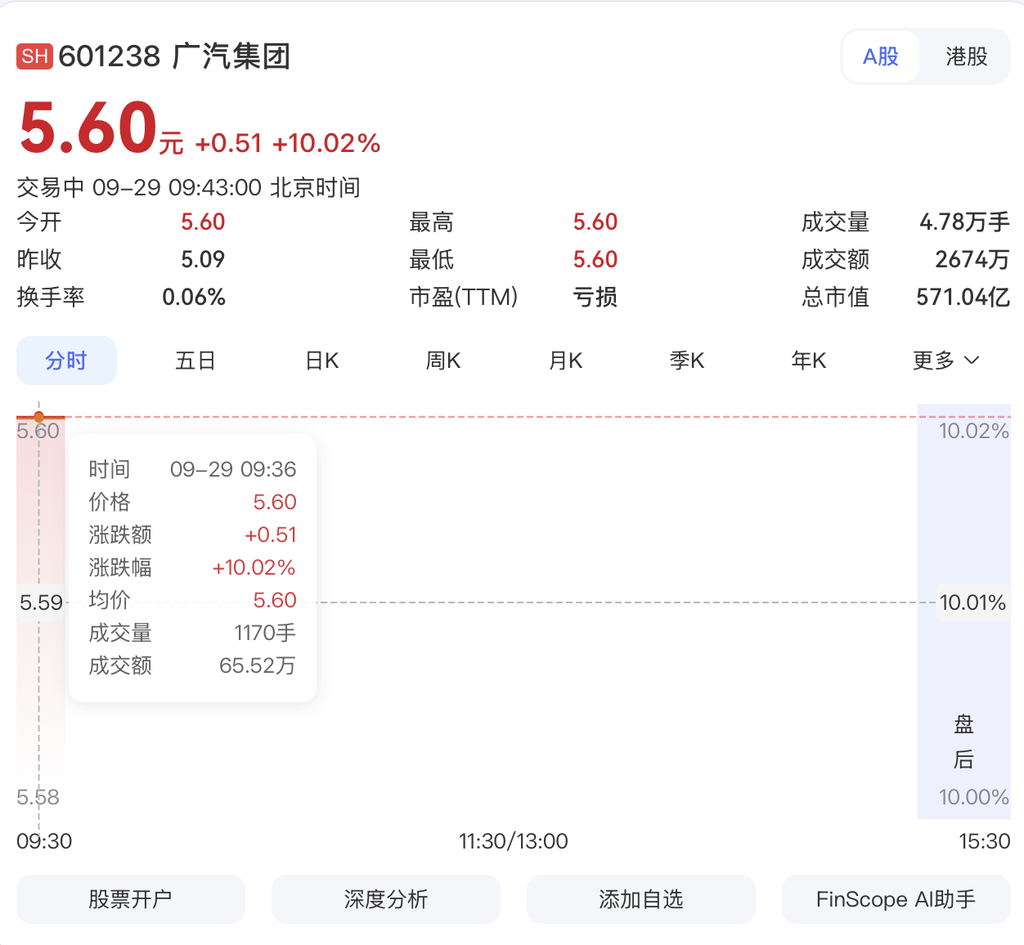Click the 股票开户 button

click(x=131, y=899)
